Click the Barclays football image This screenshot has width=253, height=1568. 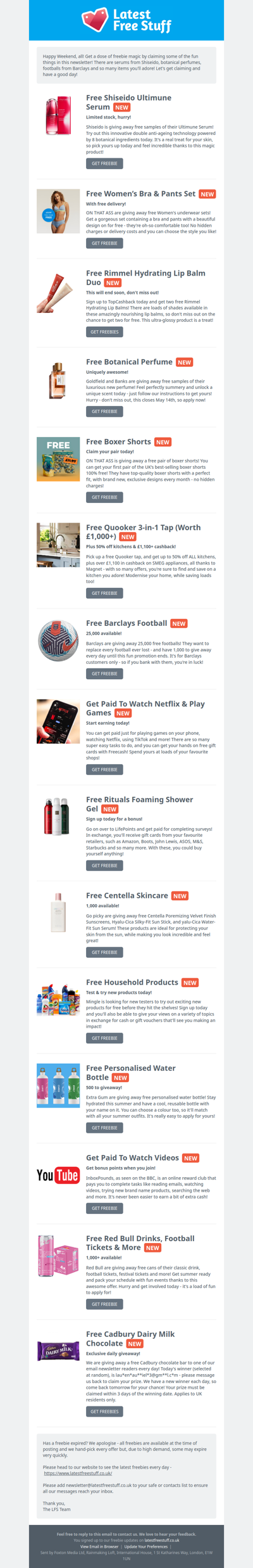(x=58, y=641)
